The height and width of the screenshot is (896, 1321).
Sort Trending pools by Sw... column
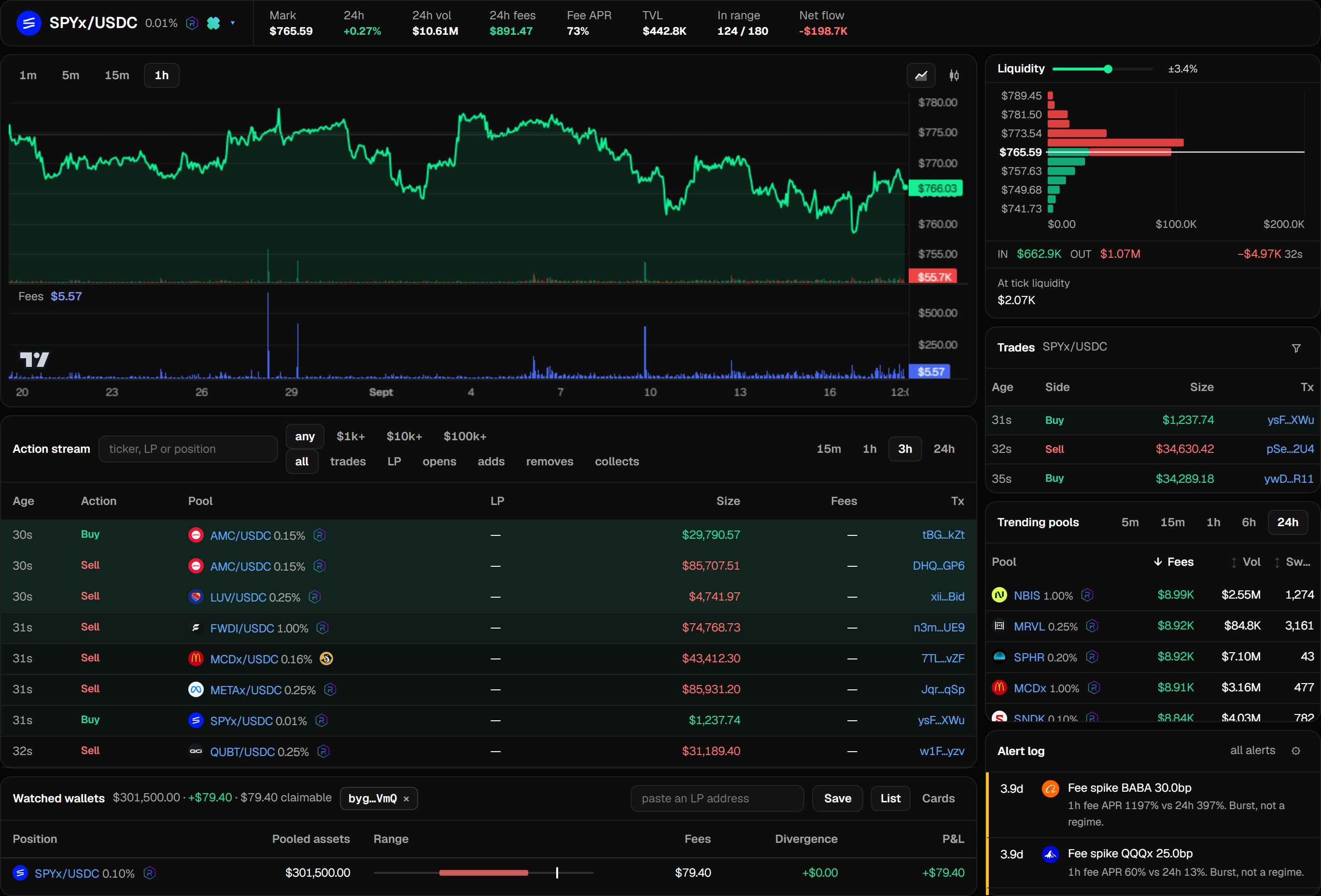1292,562
